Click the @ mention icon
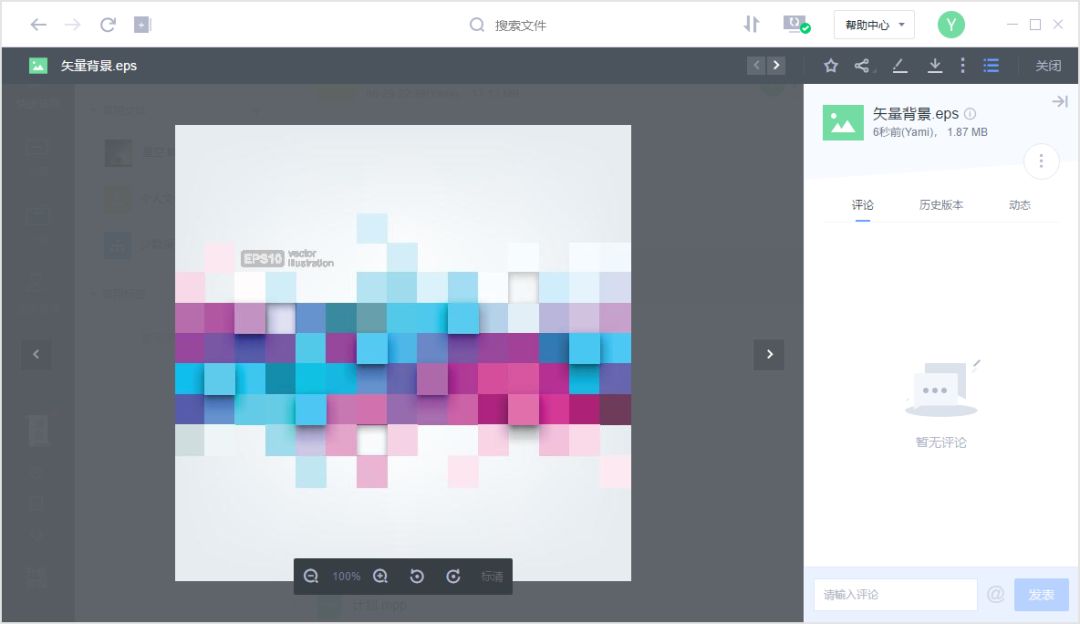Screen dimensions: 1080x624 click(996, 594)
